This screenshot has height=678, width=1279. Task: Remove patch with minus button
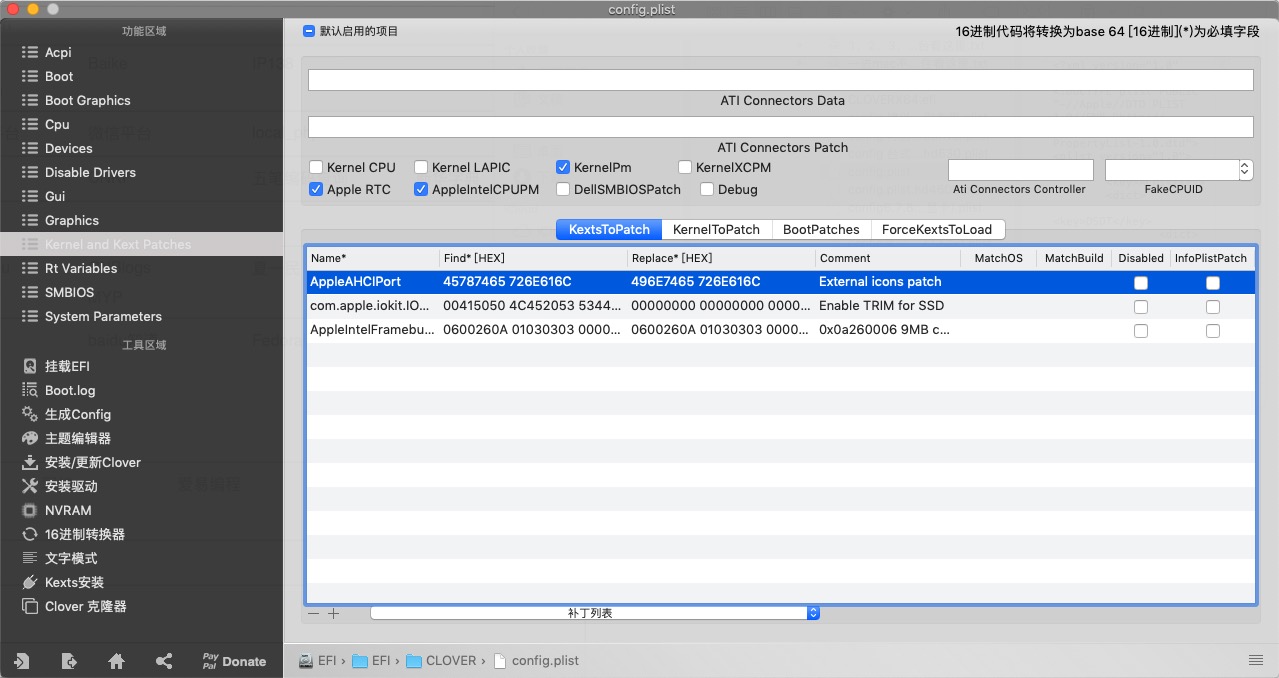click(x=314, y=613)
